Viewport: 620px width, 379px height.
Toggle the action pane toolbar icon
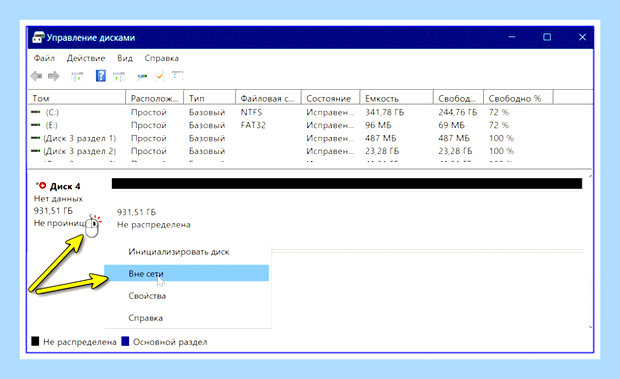click(119, 76)
